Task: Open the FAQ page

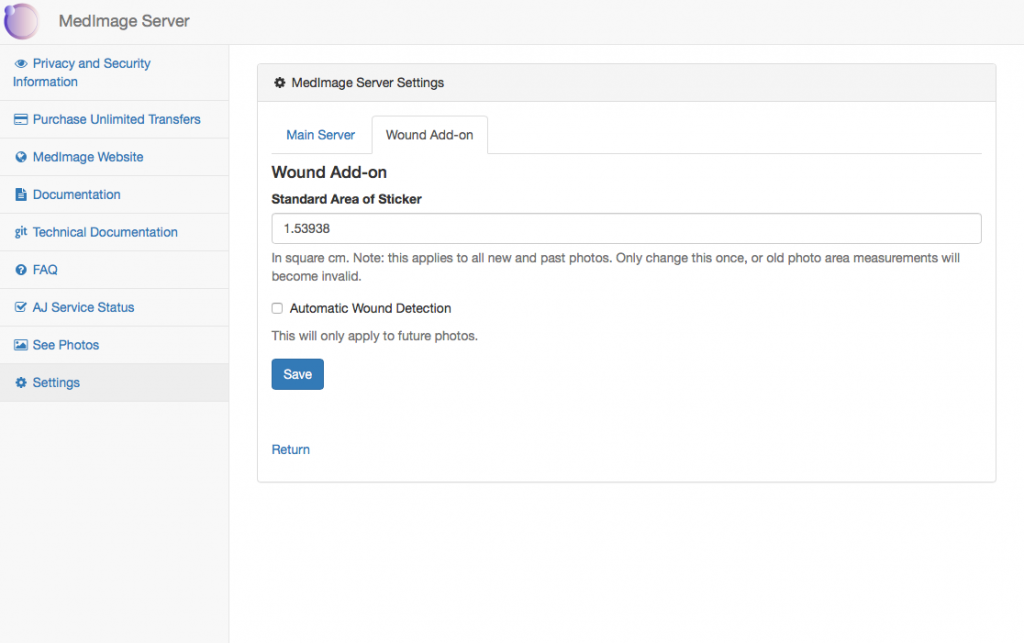Action: [x=45, y=269]
